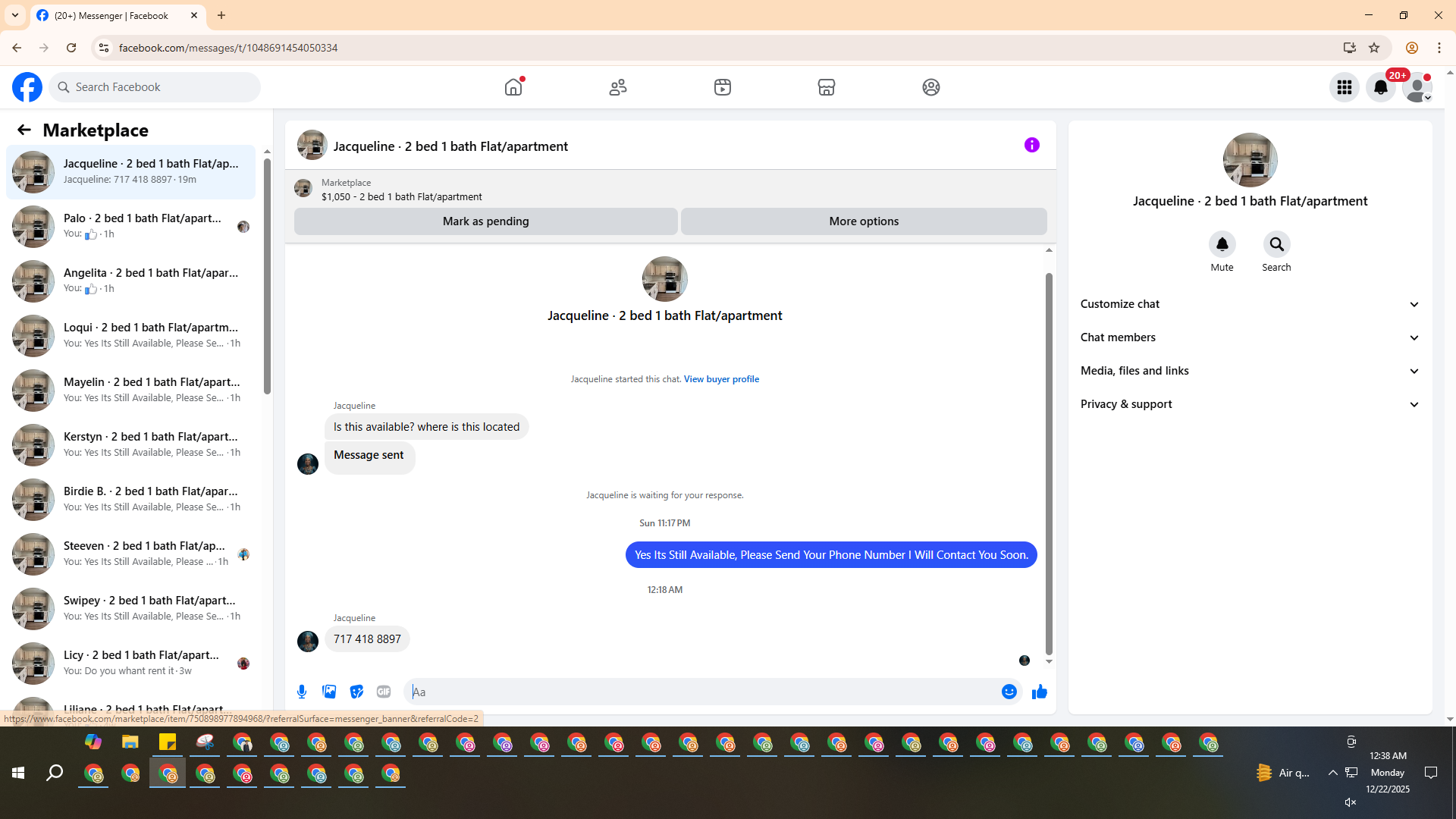
Task: Click the Search Facebook field
Action: (155, 87)
